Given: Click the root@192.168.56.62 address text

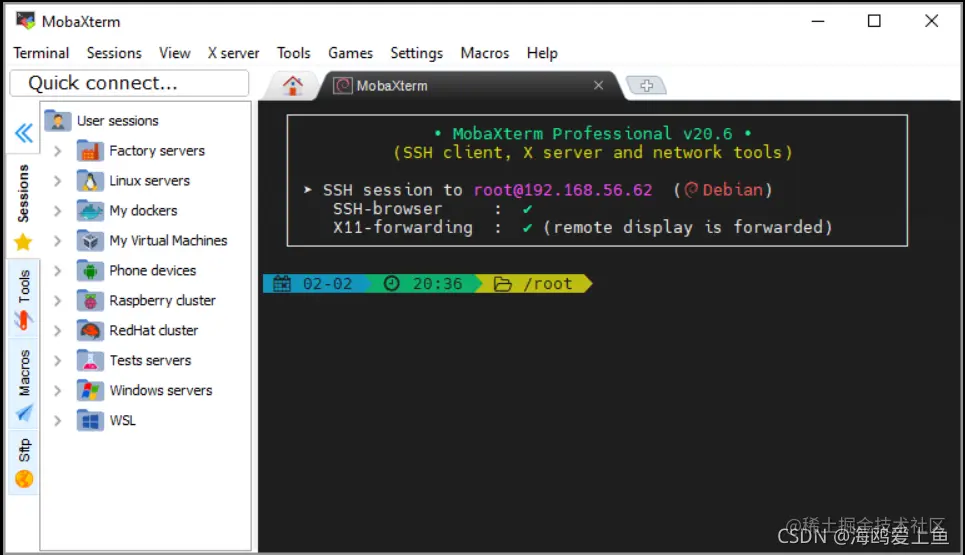Looking at the screenshot, I should (x=563, y=190).
